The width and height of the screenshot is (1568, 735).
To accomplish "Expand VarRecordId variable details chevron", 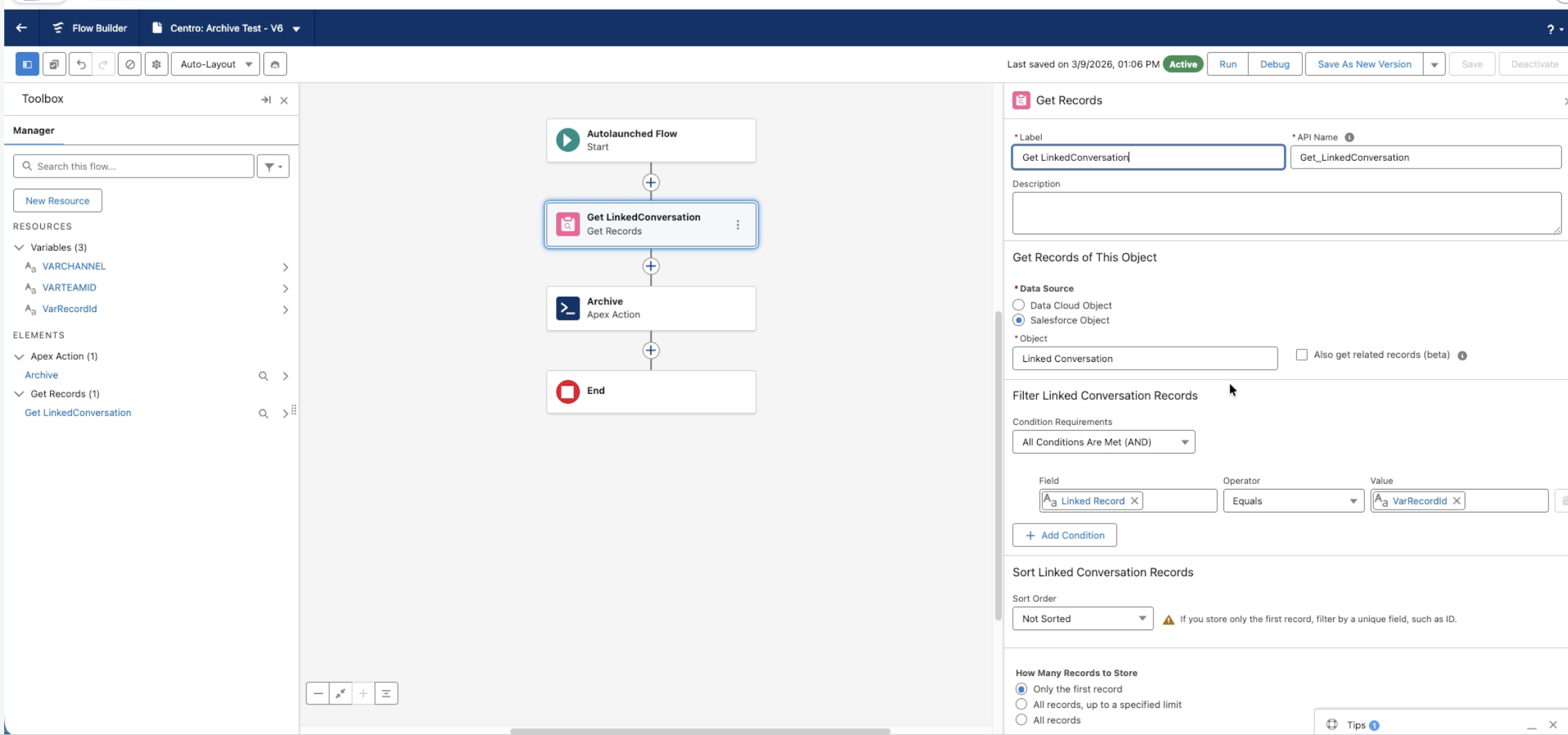I will [x=285, y=309].
